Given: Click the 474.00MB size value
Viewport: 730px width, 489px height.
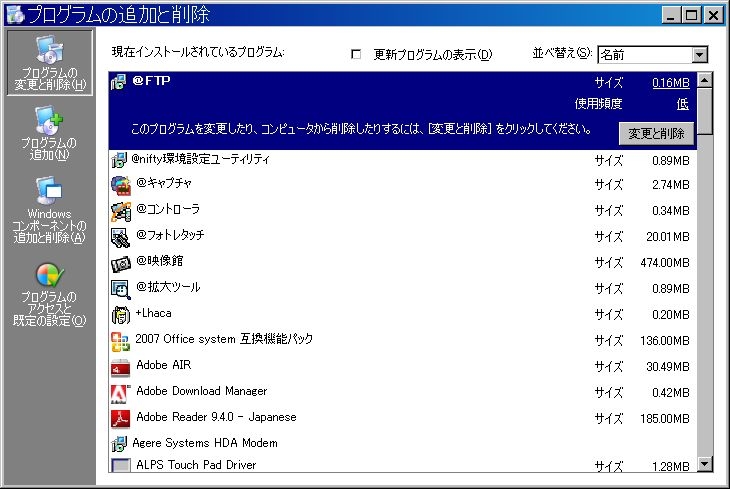Looking at the screenshot, I should tap(665, 263).
